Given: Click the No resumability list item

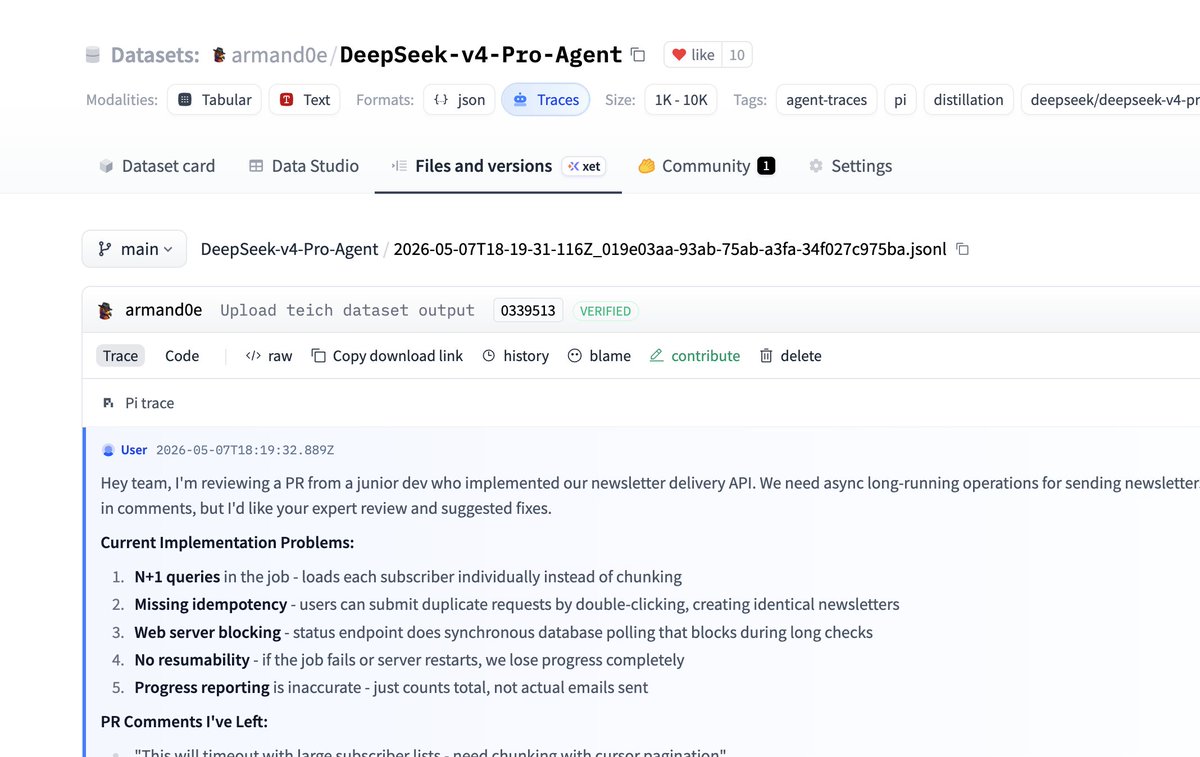Looking at the screenshot, I should (x=410, y=660).
